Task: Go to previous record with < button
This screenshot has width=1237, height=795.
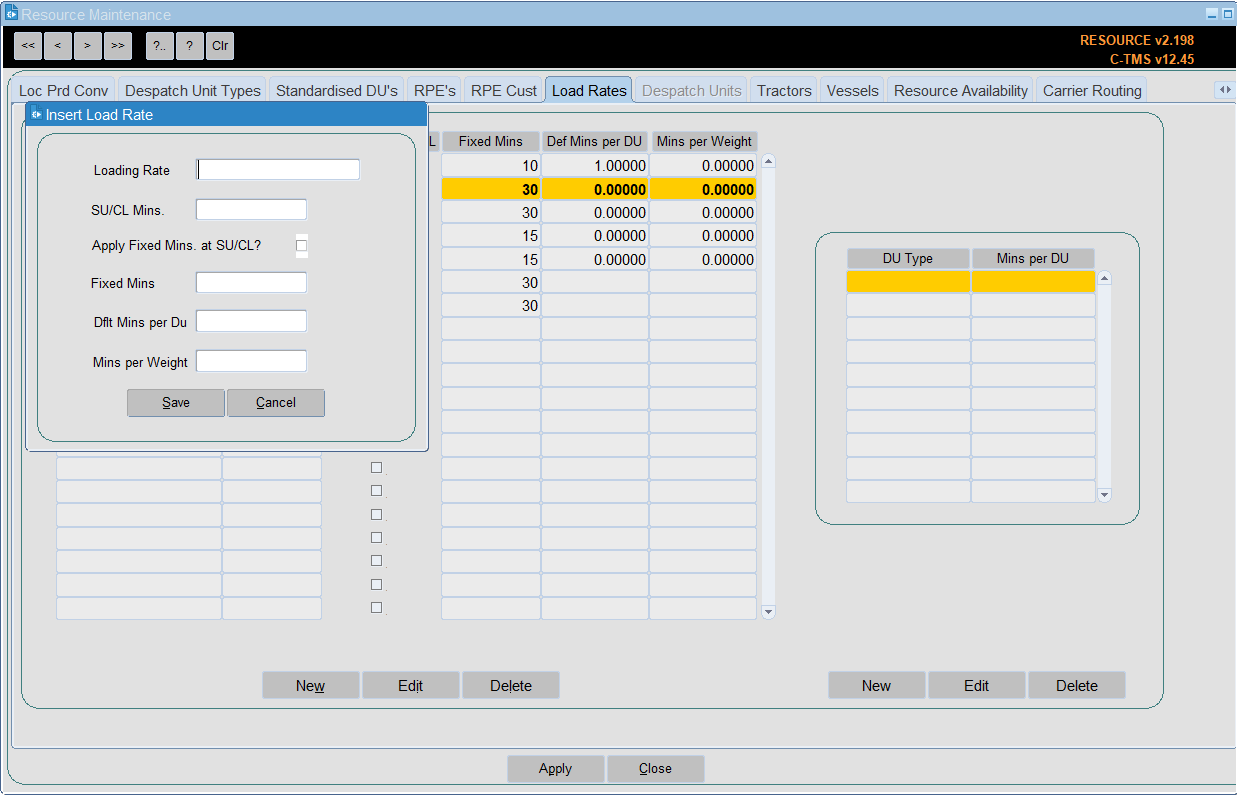Action: coord(58,45)
